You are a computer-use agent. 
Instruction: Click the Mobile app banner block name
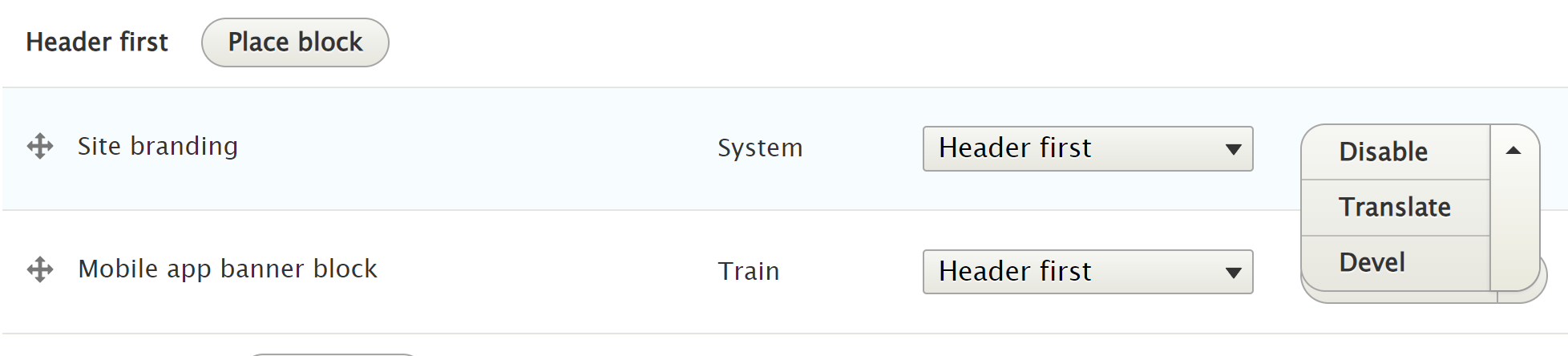coord(228,269)
